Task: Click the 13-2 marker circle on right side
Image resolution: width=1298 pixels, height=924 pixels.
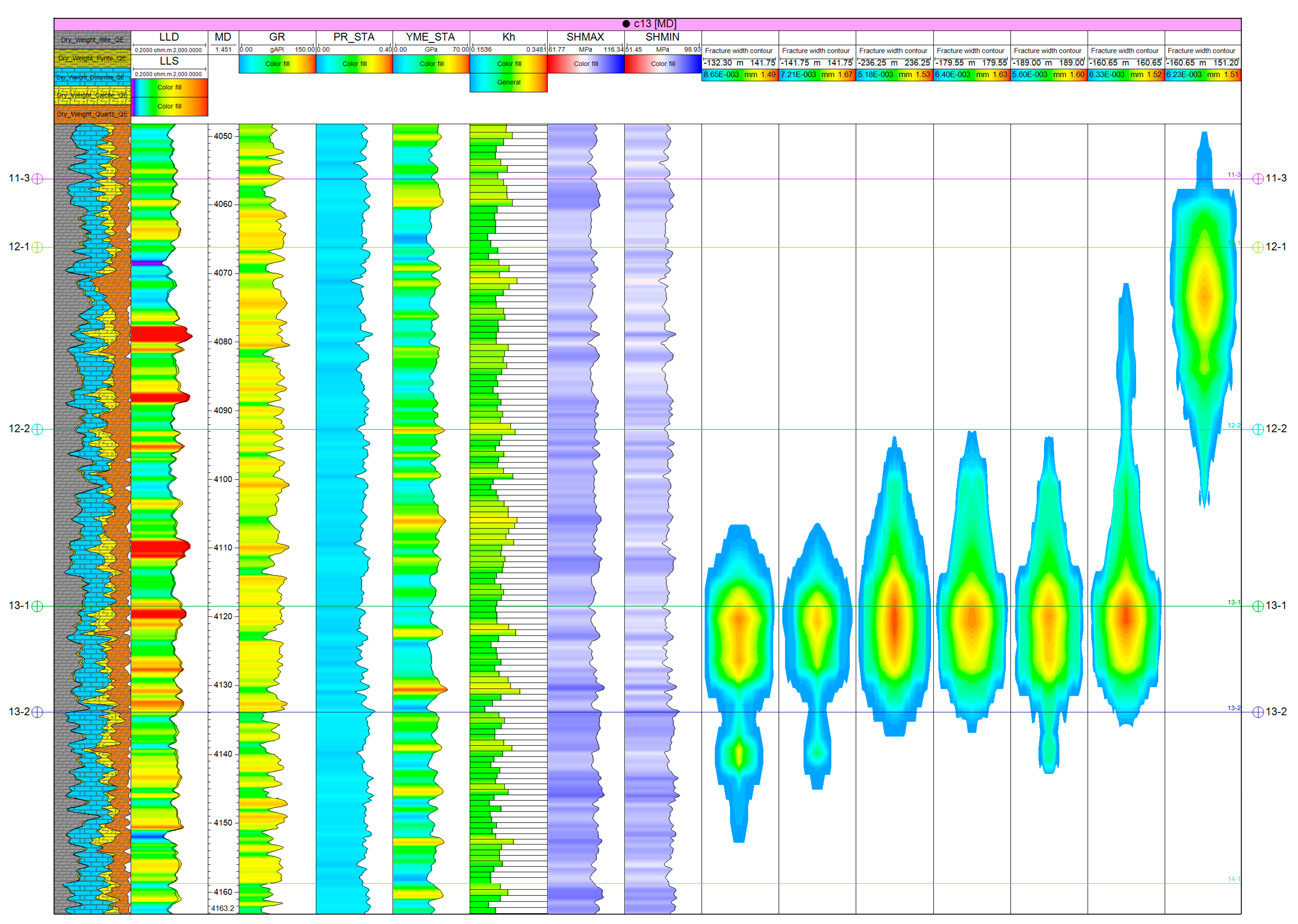Action: pos(1258,712)
